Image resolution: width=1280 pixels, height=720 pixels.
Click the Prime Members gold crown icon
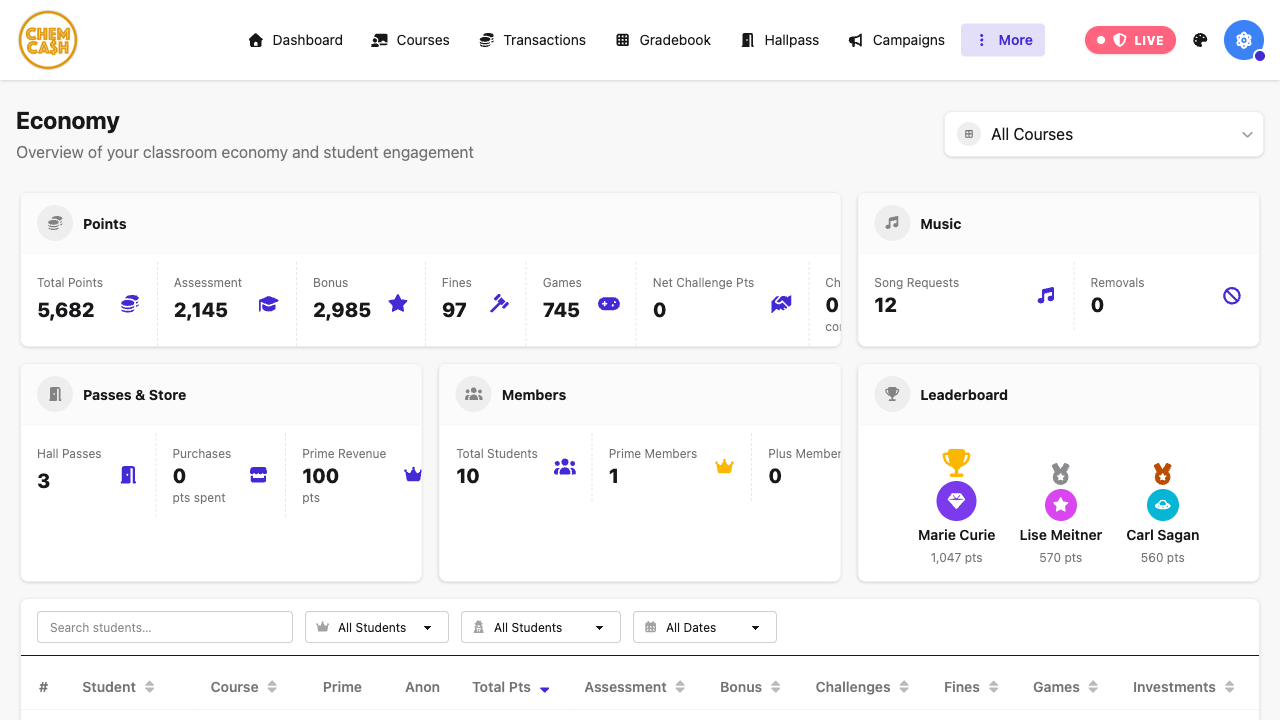[725, 466]
